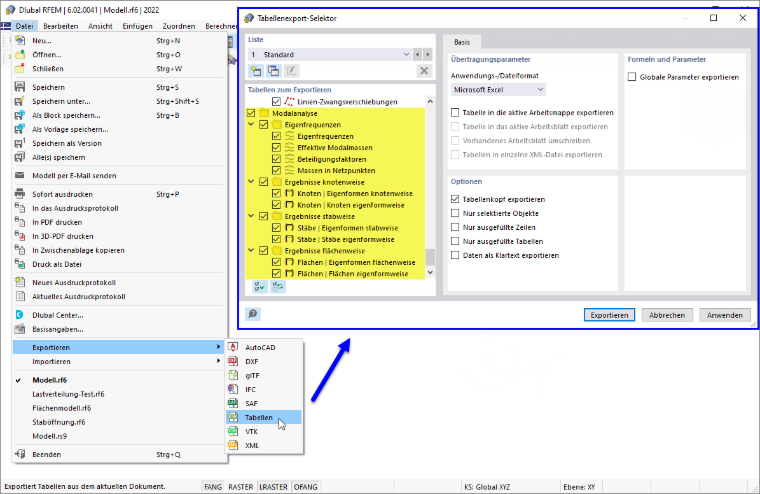Open the Ansicht menu
The width and height of the screenshot is (760, 494).
(x=100, y=26)
